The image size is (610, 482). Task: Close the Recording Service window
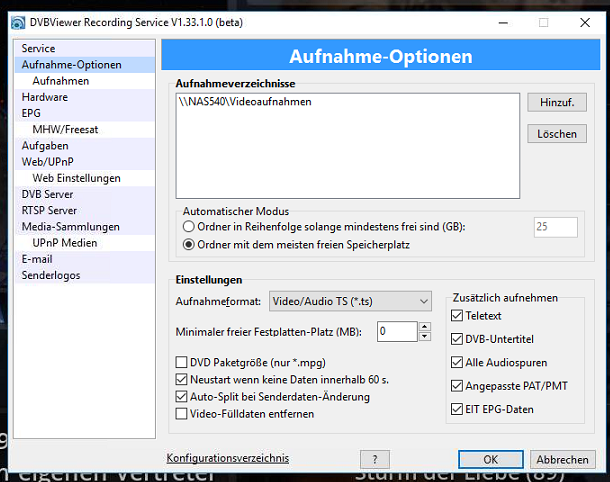tap(585, 23)
